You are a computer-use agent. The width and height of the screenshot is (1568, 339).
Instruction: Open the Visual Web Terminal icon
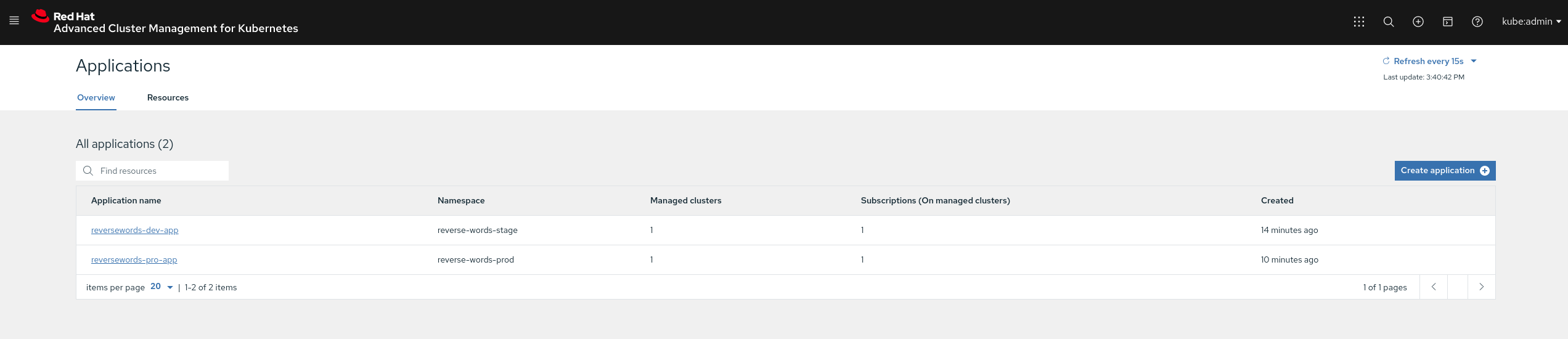1447,22
